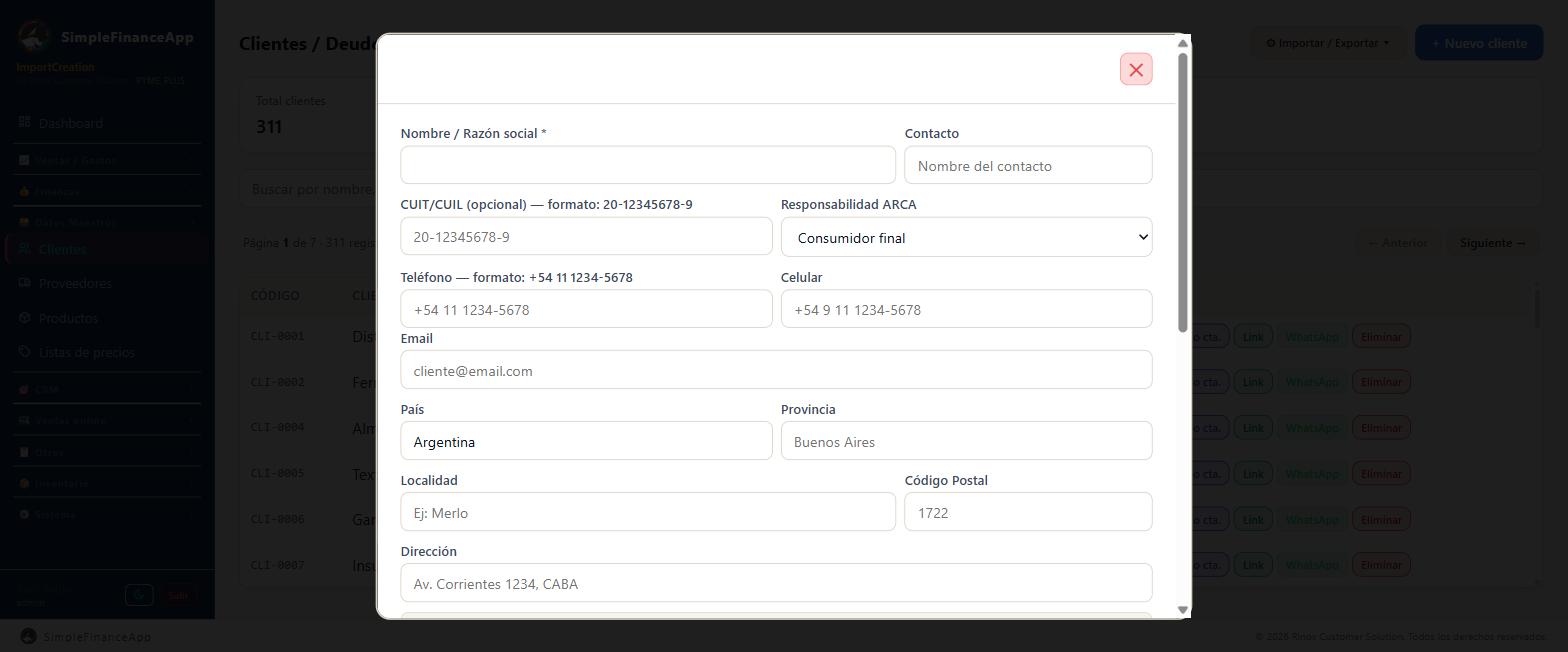This screenshot has height=652, width=1568.
Task: Click the Salir button in the sidebar
Action: (x=178, y=595)
